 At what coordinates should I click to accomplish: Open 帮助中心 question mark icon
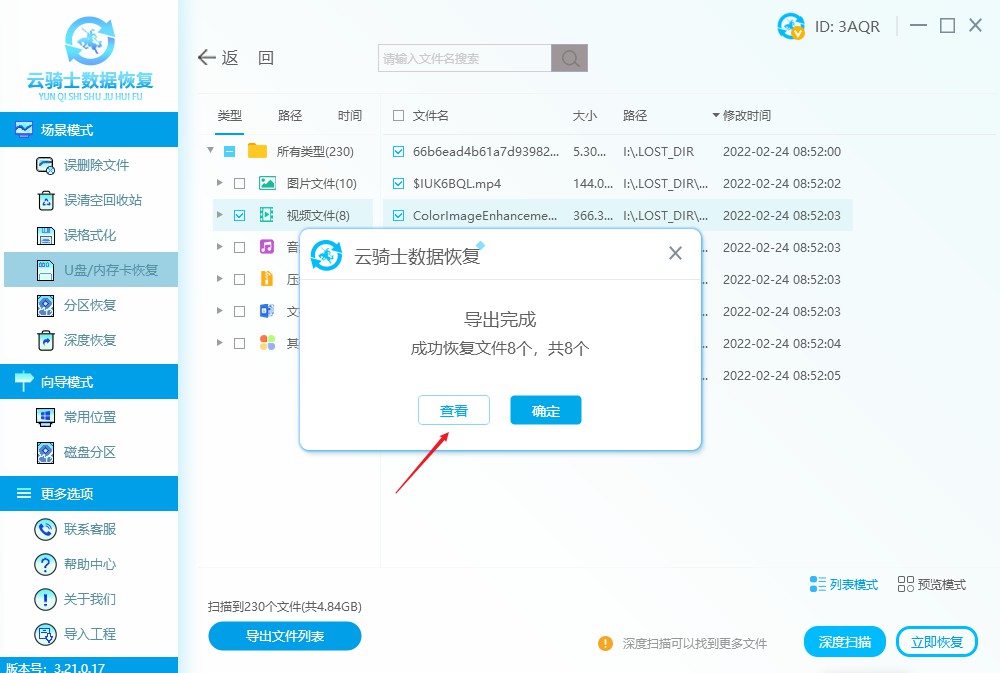[x=45, y=565]
